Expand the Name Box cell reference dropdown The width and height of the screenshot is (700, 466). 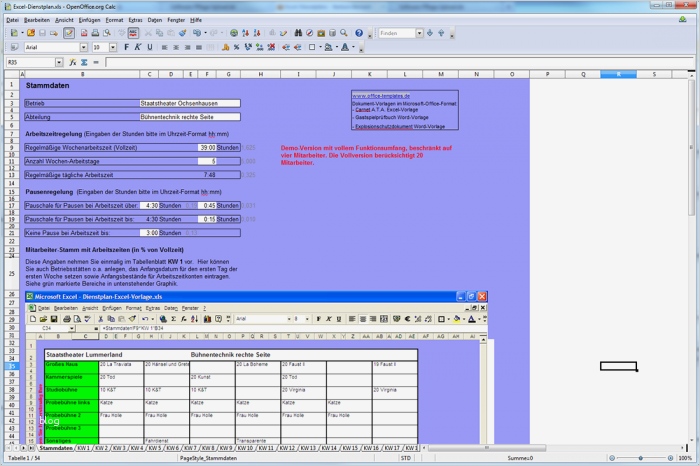tap(58, 62)
